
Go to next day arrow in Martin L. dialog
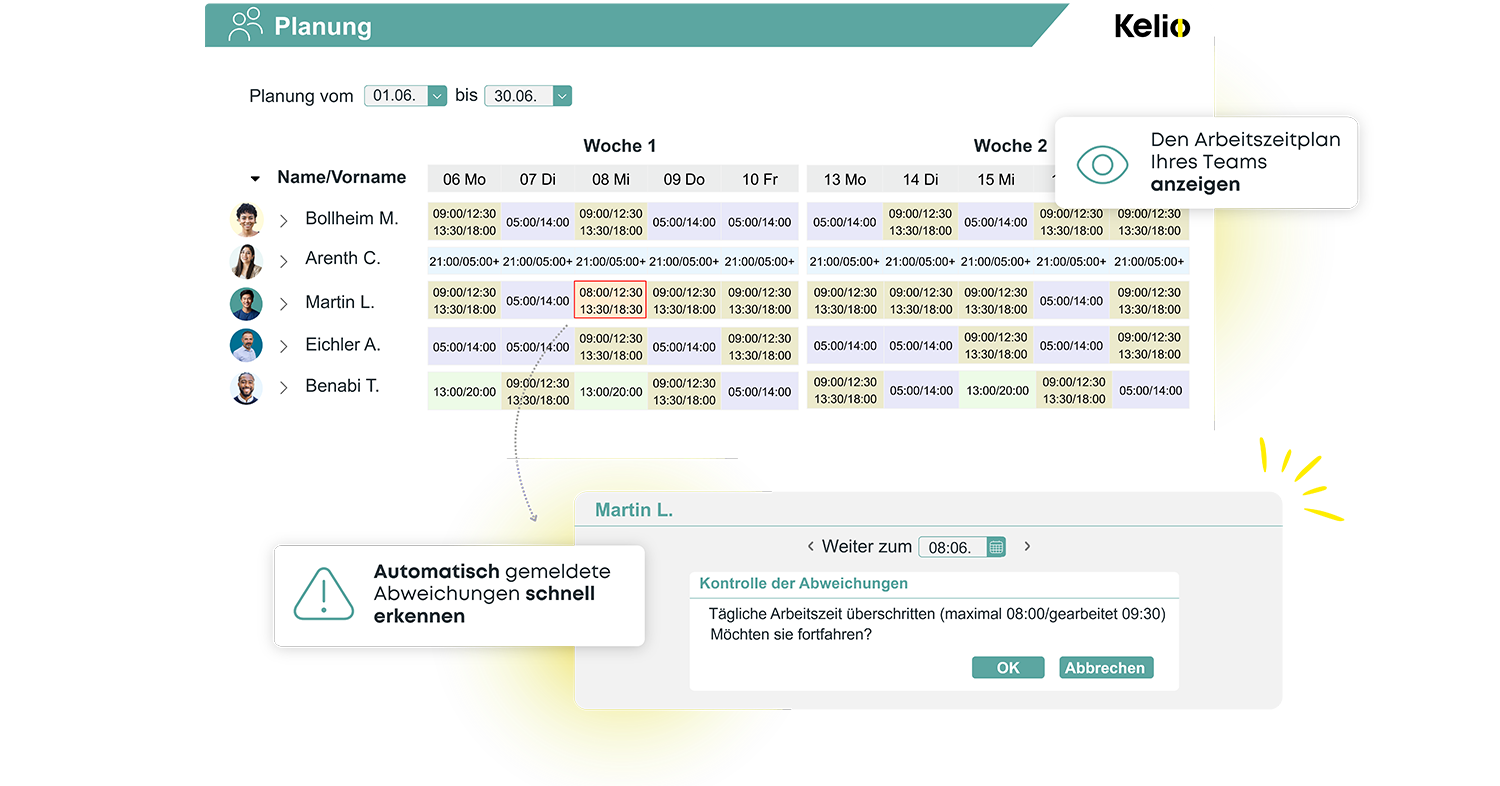[1027, 547]
